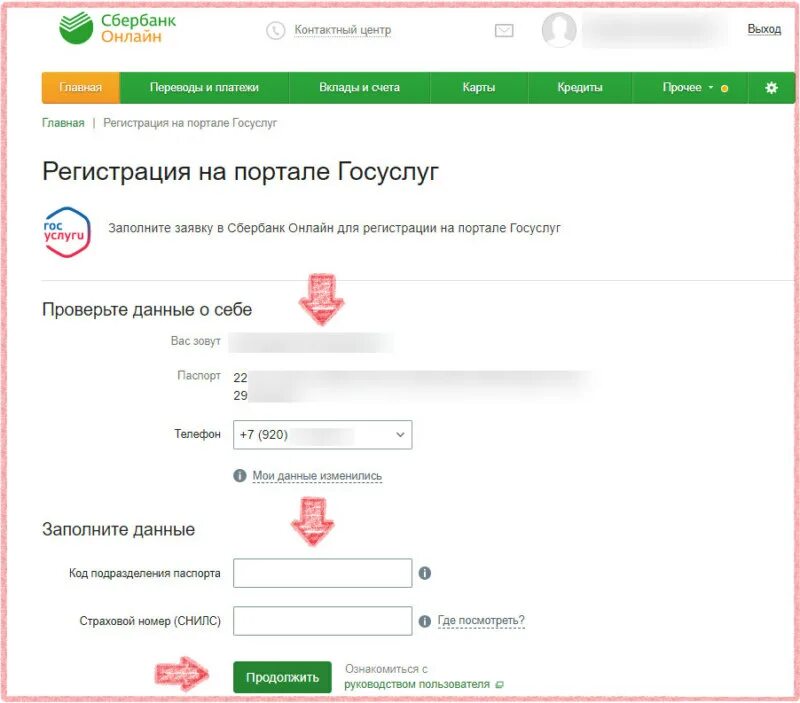Image resolution: width=800 pixels, height=703 pixels.
Task: Click the Госуслуги logo icon
Action: (67, 232)
